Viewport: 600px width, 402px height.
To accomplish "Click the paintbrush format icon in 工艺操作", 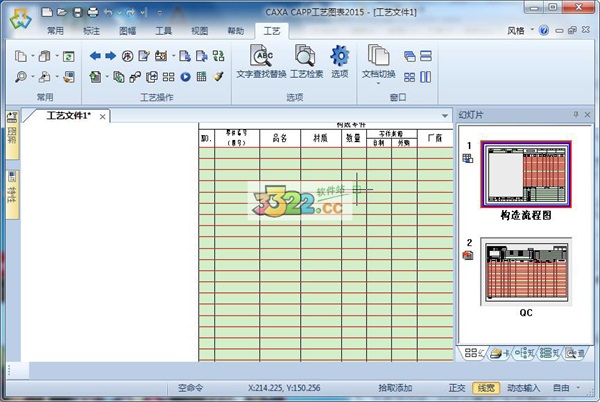I will [x=218, y=76].
